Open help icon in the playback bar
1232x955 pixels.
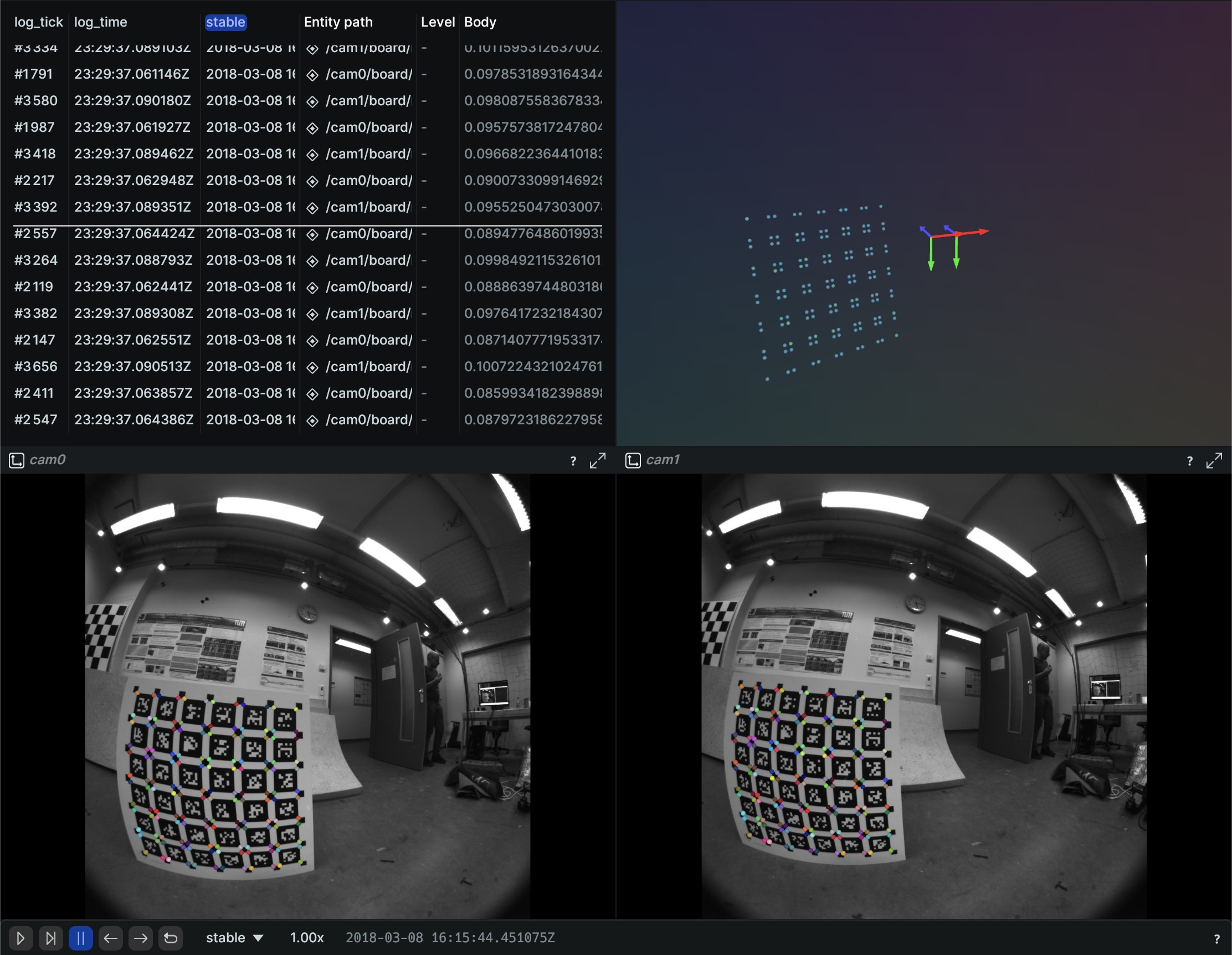click(1216, 938)
